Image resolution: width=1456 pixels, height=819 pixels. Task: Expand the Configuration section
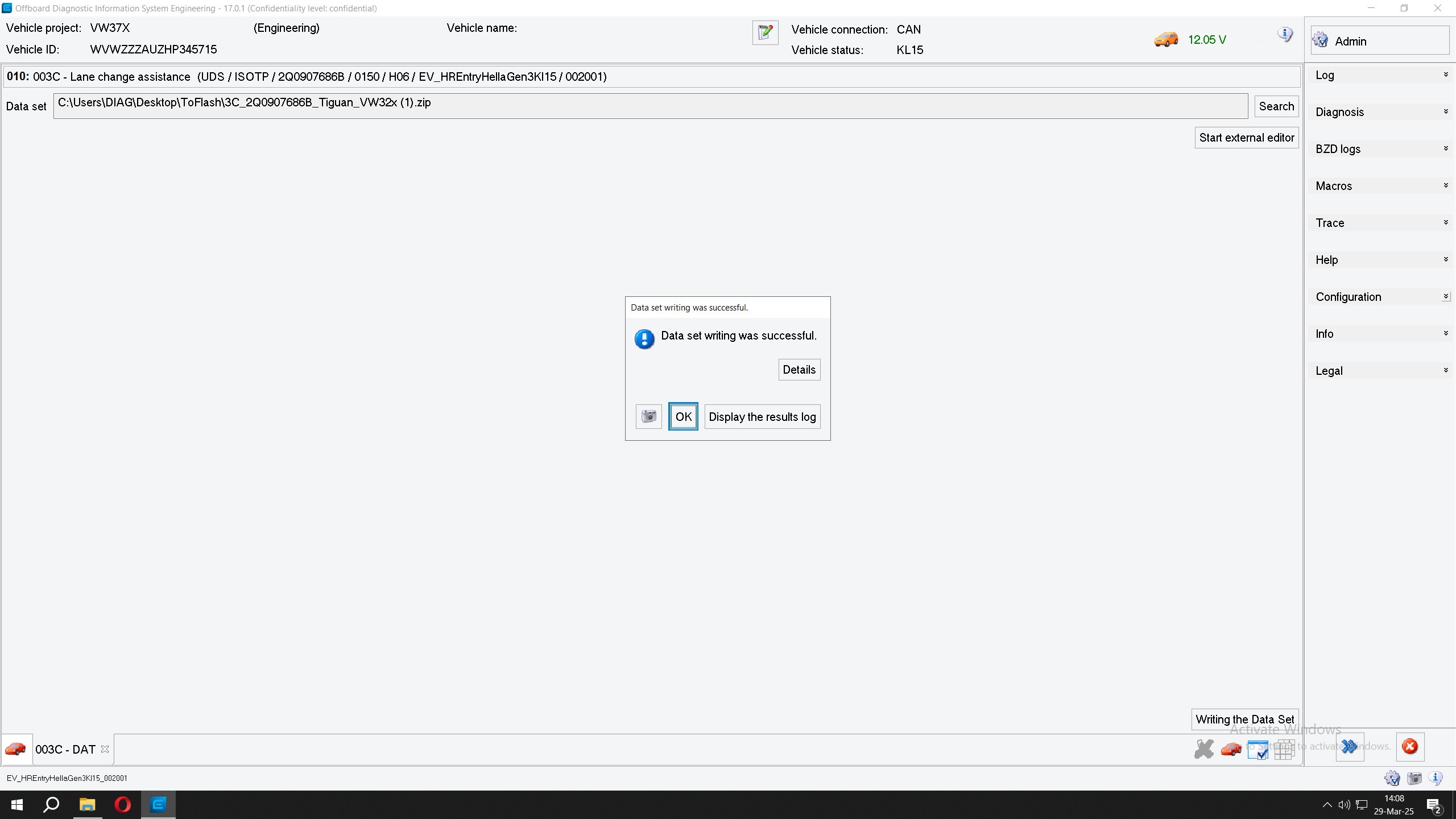coord(1380,297)
